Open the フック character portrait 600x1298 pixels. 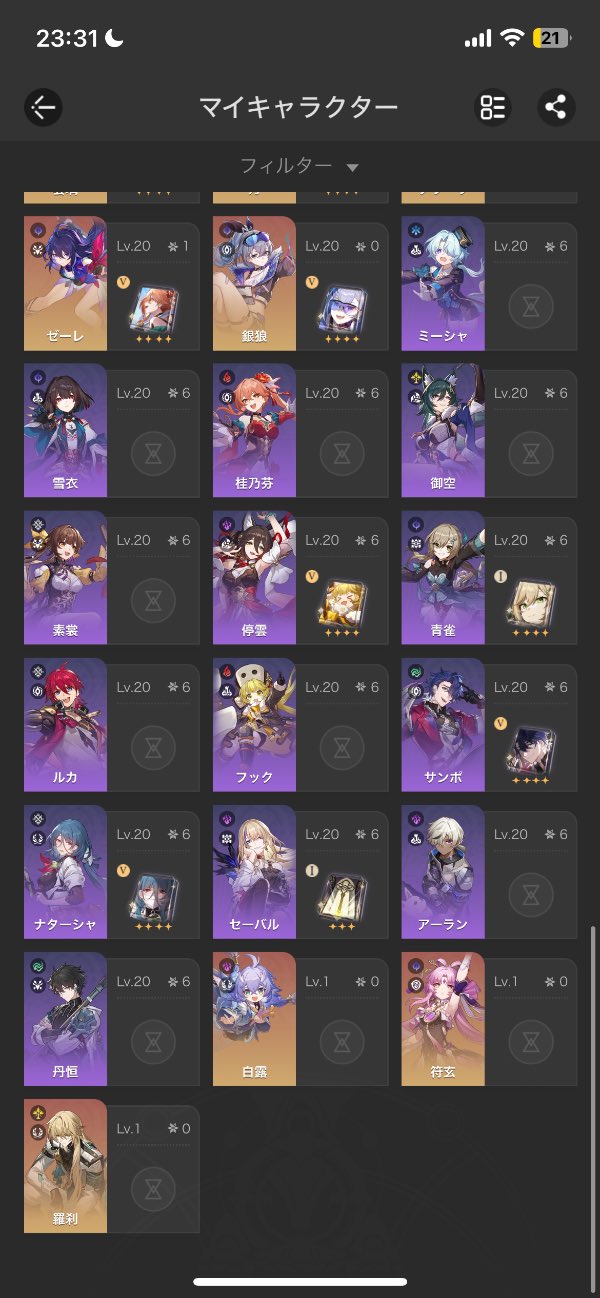254,724
